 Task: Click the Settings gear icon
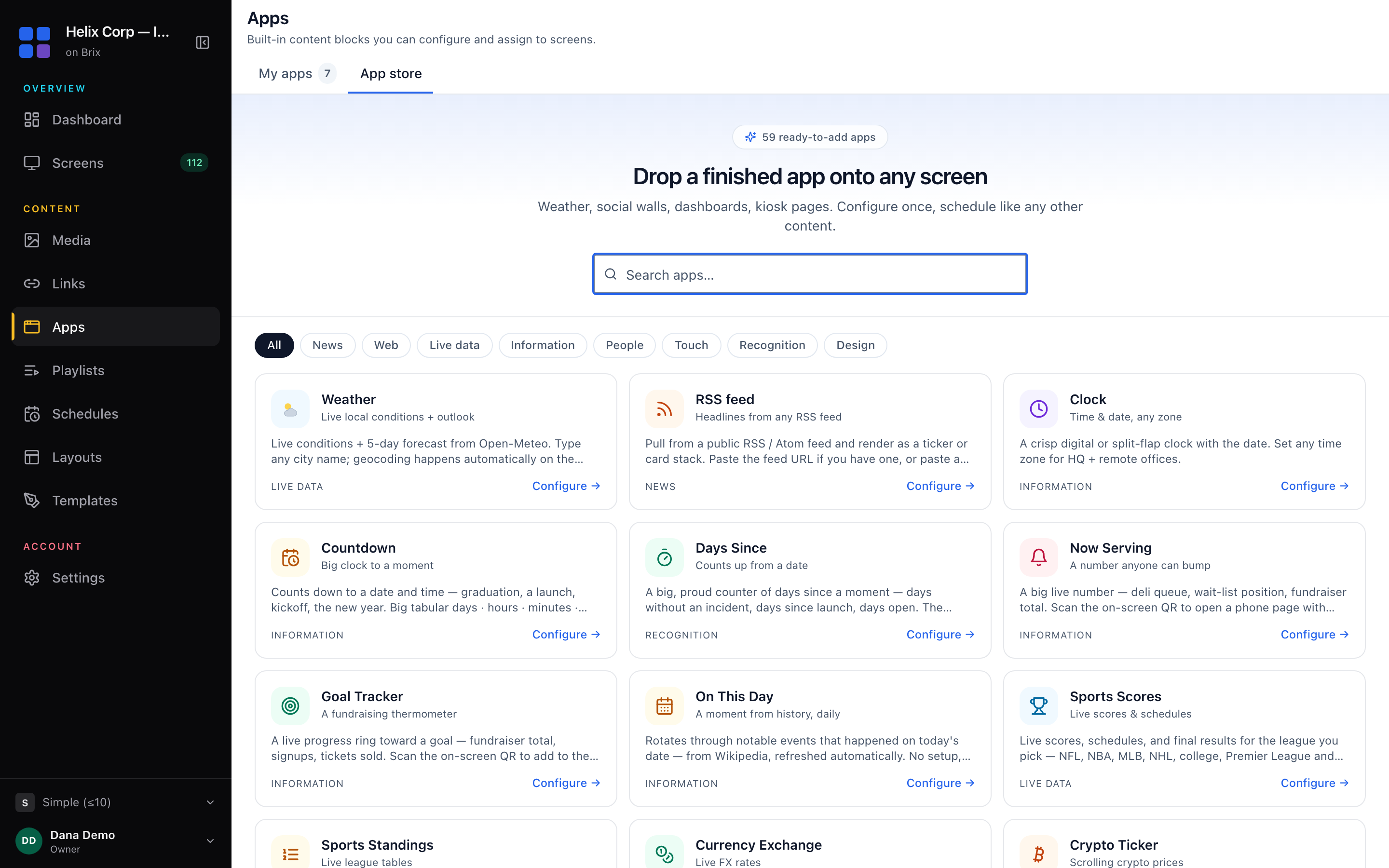31,578
